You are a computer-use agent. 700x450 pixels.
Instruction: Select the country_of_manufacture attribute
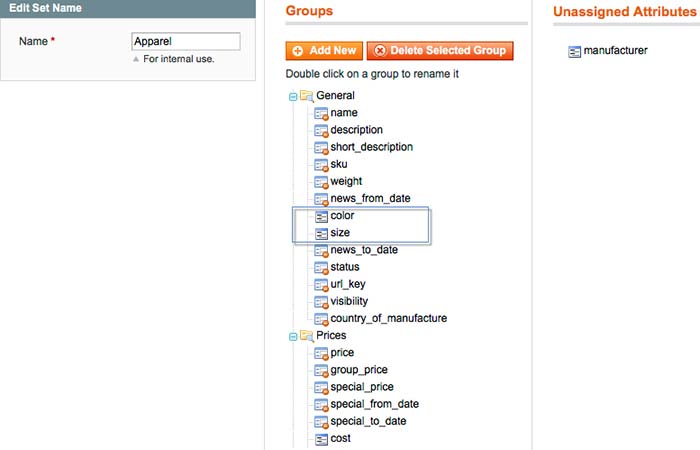pos(388,318)
